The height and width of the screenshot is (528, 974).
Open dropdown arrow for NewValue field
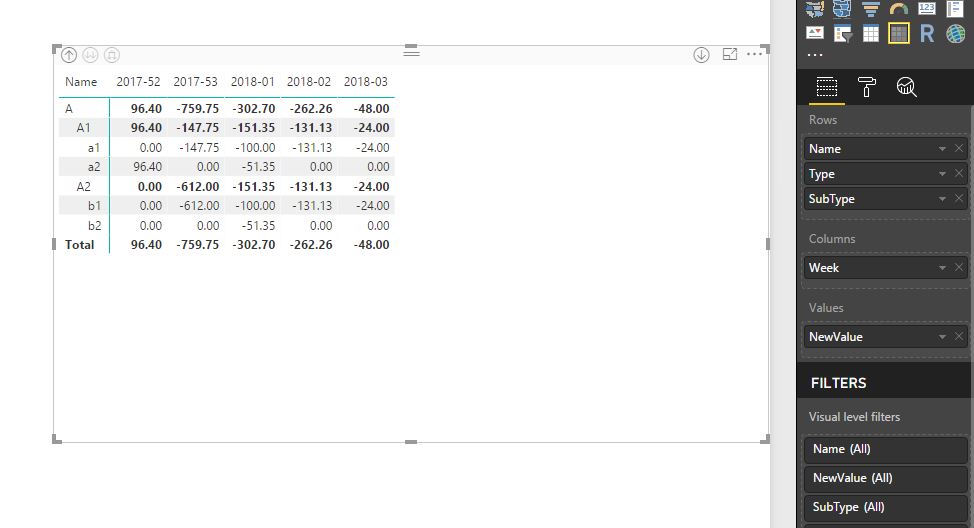point(942,337)
